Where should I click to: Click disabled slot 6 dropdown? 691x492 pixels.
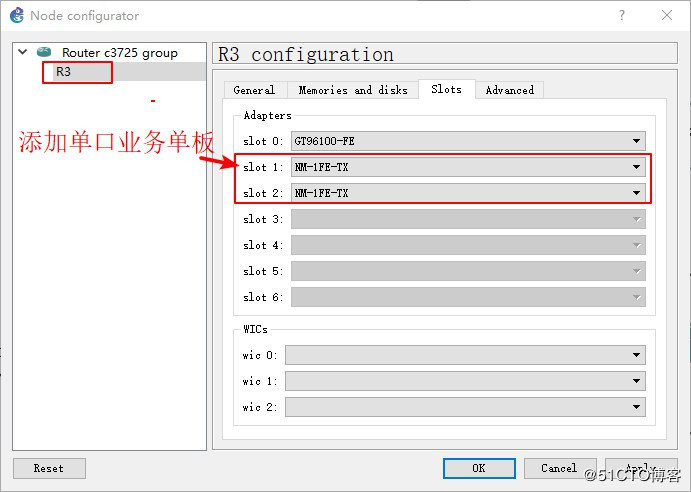pyautogui.click(x=468, y=297)
